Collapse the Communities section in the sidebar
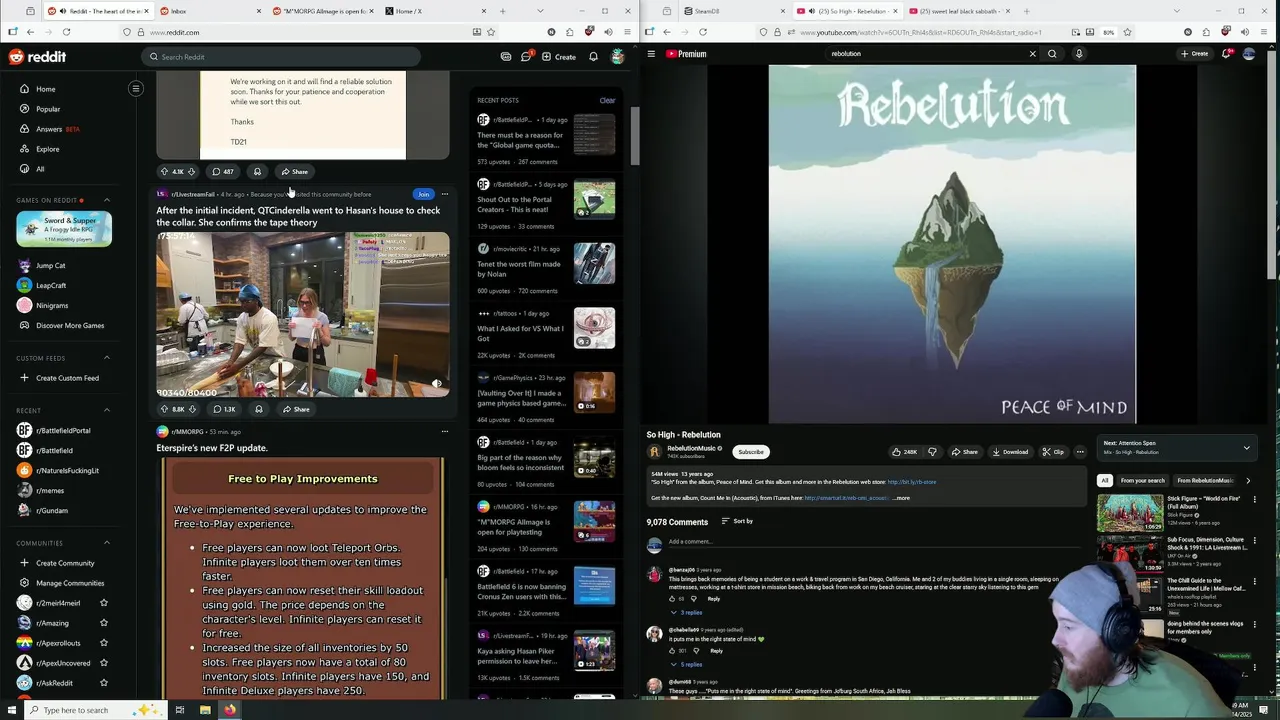Viewport: 1280px width, 720px height. coord(107,543)
